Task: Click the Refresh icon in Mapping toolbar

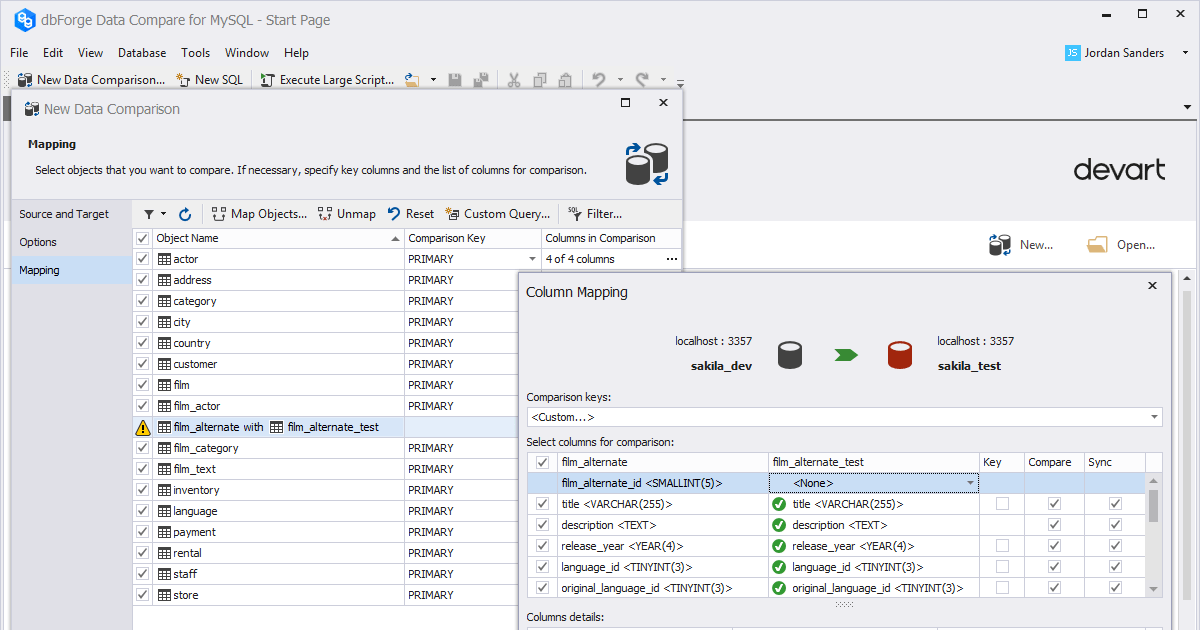Action: coord(185,214)
